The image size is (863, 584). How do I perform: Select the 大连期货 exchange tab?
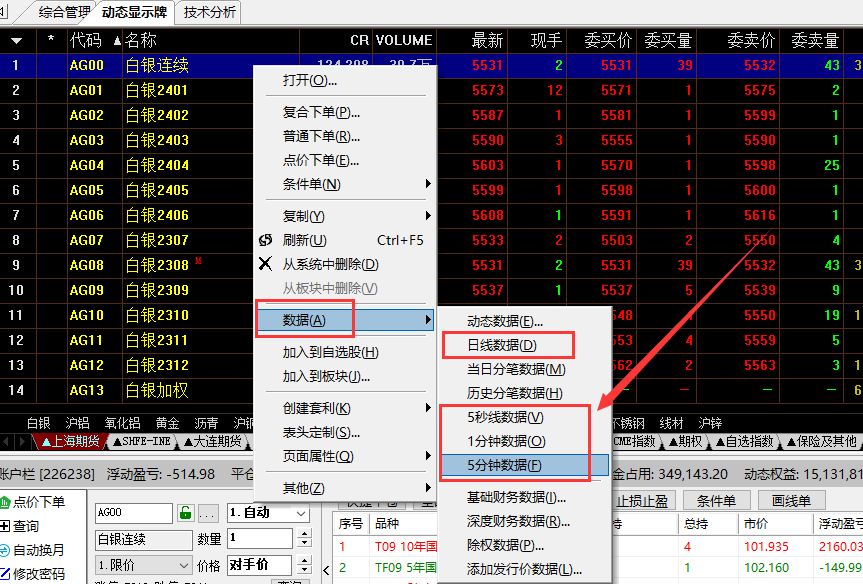point(214,441)
